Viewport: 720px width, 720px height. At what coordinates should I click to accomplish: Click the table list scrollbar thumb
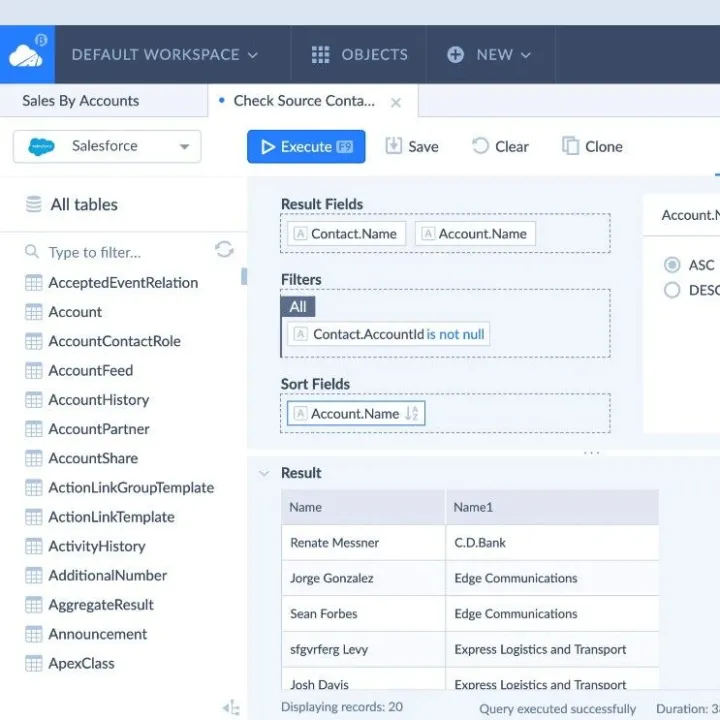pyautogui.click(x=244, y=276)
